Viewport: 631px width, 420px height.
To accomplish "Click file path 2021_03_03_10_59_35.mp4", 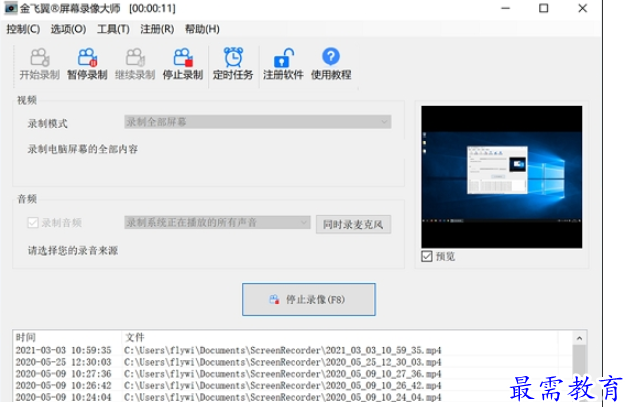I will point(283,350).
